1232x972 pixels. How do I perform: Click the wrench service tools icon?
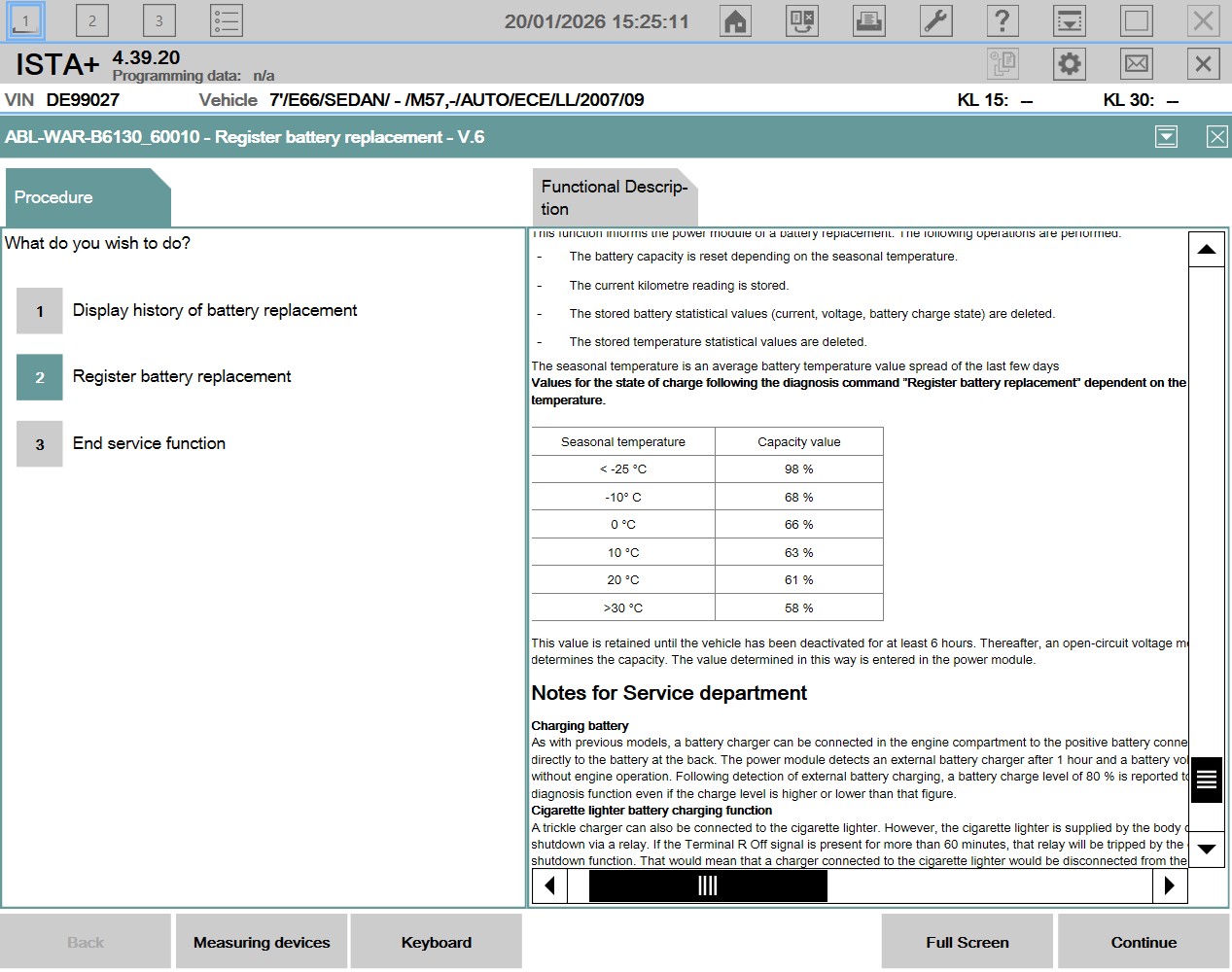click(x=935, y=20)
